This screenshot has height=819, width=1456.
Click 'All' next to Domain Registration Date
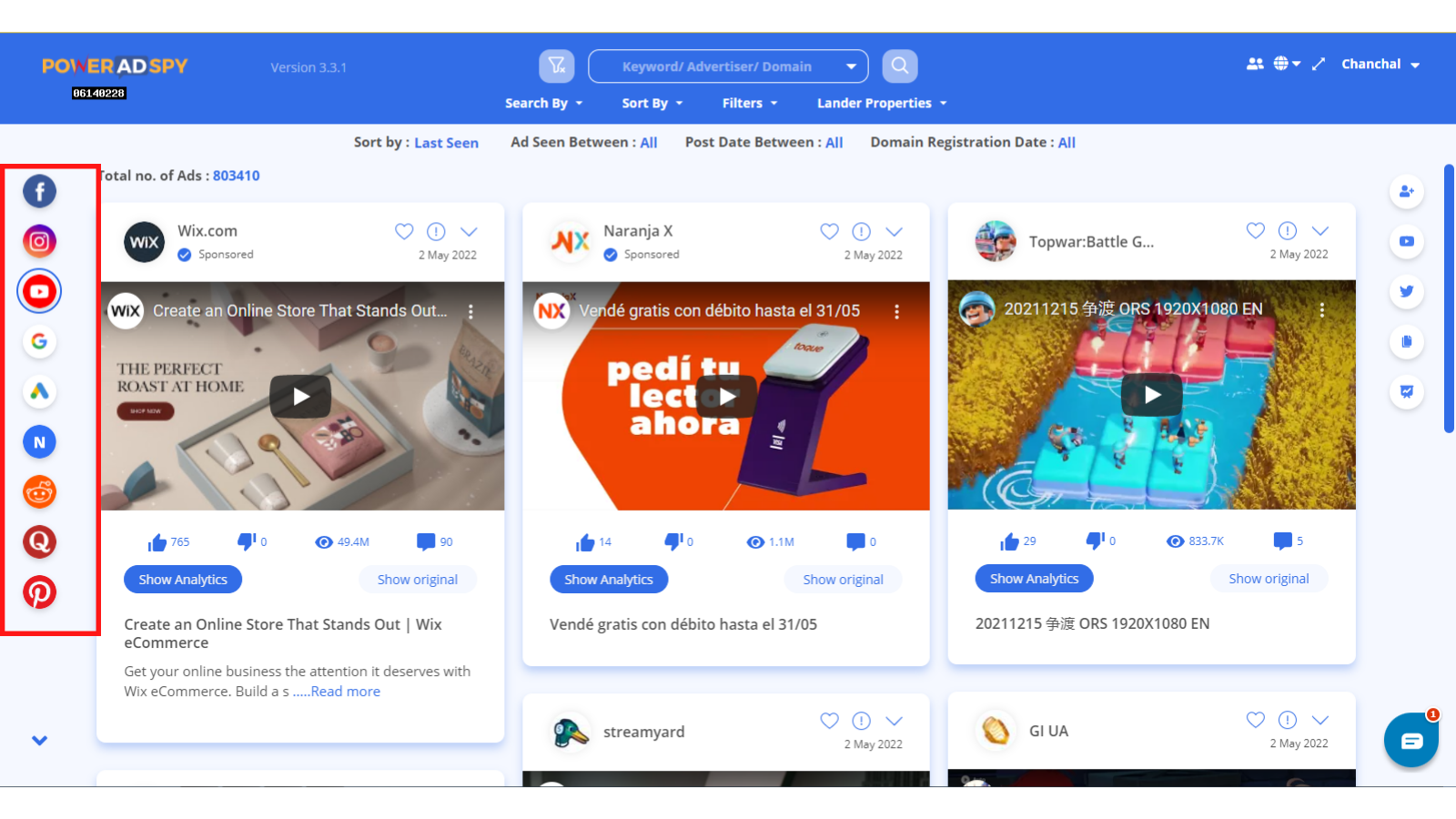1067,143
